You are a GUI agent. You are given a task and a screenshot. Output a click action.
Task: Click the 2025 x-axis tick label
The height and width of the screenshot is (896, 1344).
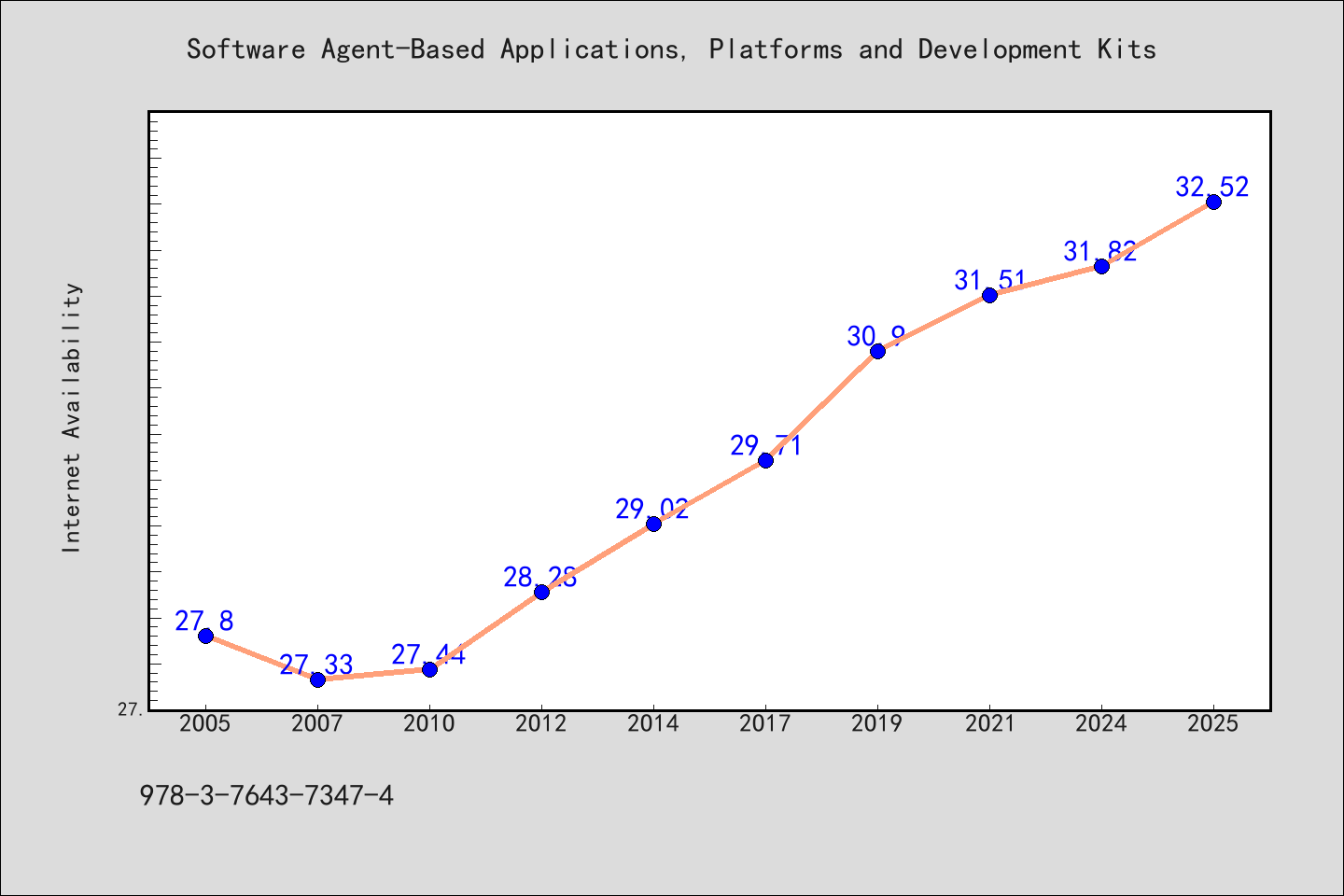[1213, 724]
